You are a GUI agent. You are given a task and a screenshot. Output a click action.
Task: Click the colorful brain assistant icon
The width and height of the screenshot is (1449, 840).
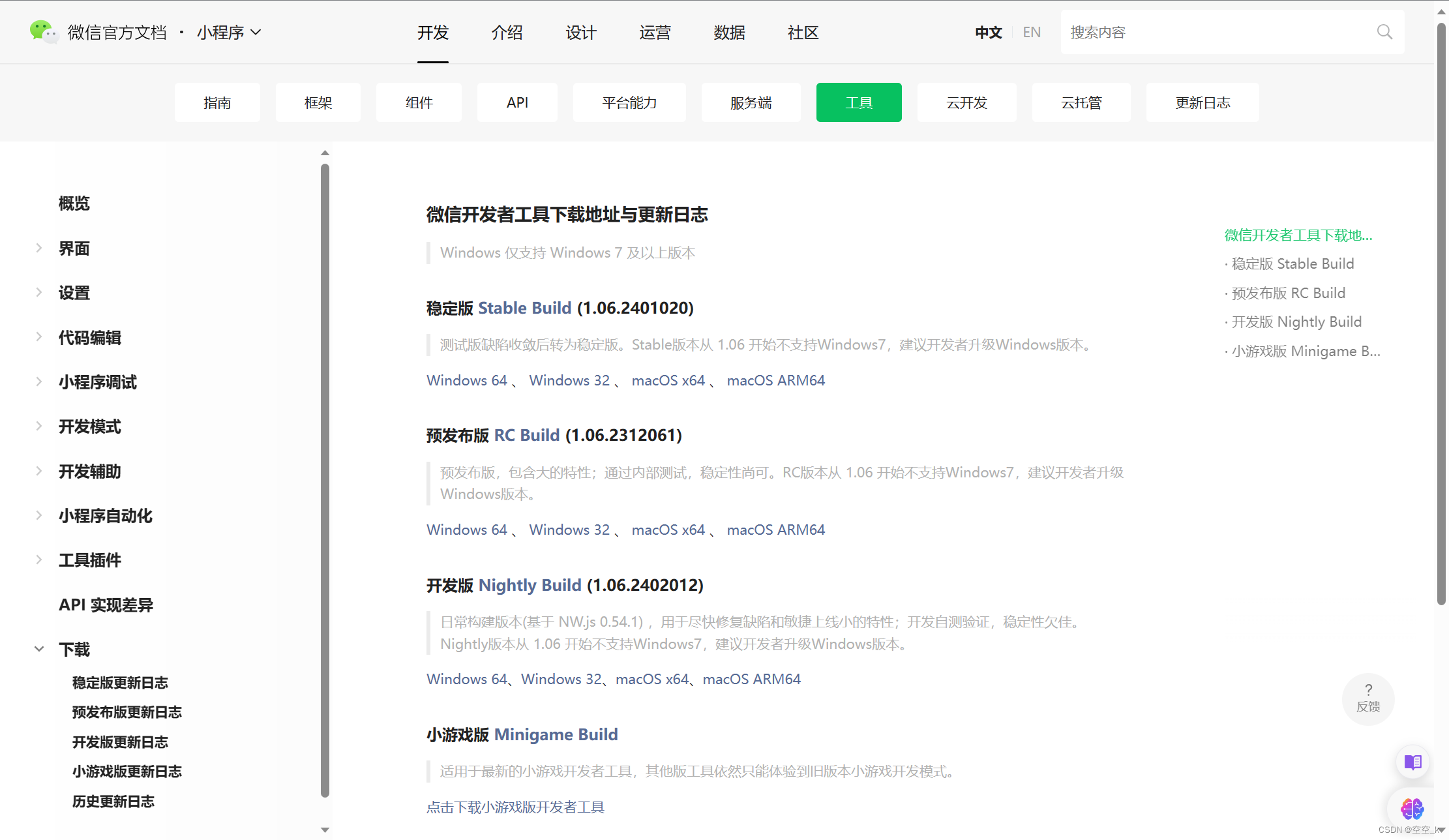pyautogui.click(x=1412, y=809)
